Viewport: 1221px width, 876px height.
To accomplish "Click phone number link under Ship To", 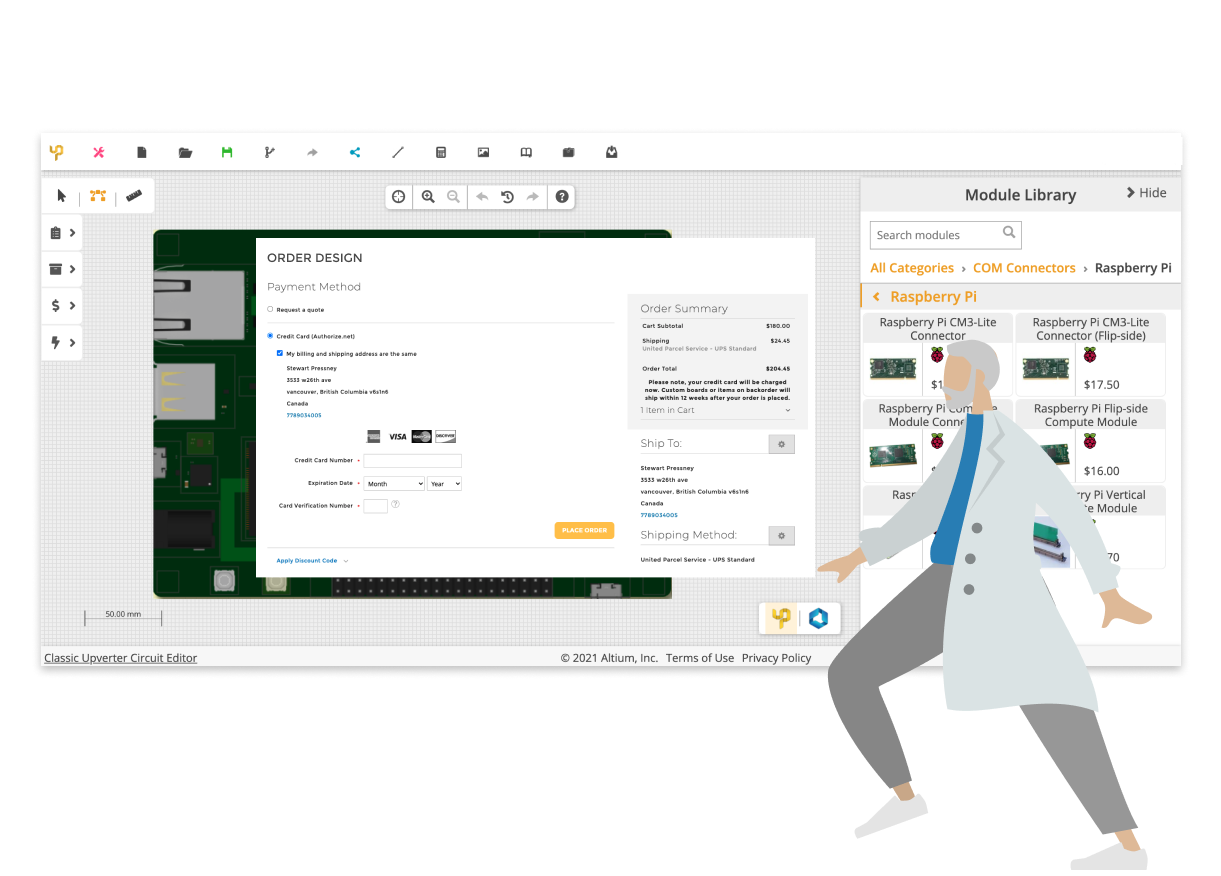I will 659,515.
